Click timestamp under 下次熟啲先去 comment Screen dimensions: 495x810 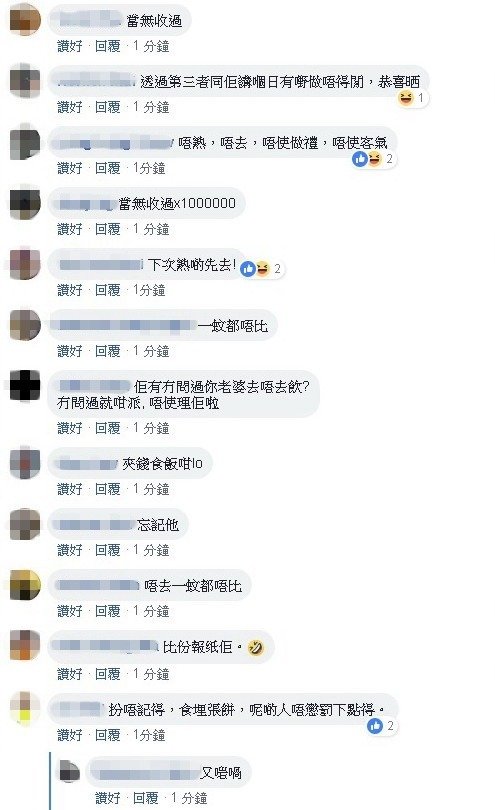(x=149, y=290)
